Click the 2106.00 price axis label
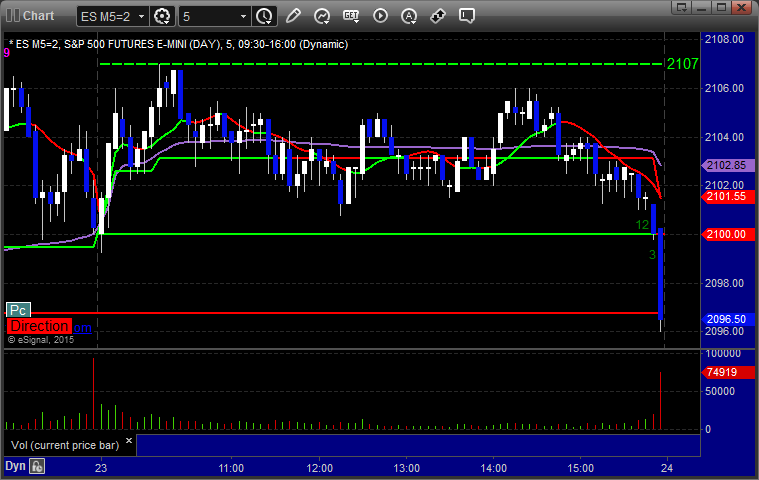The height and width of the screenshot is (480, 759). coord(725,88)
